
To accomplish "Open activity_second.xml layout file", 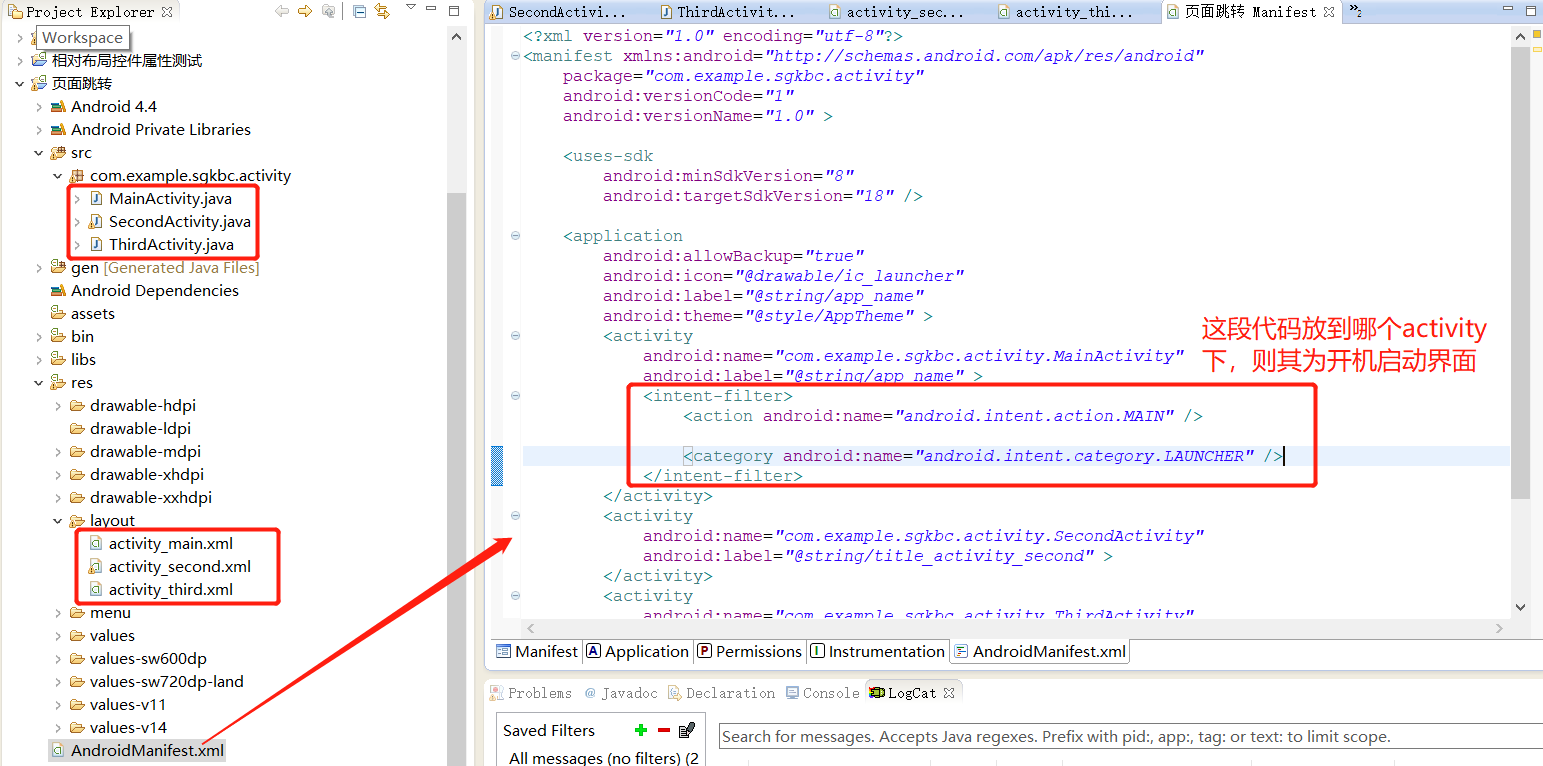I will (x=169, y=566).
